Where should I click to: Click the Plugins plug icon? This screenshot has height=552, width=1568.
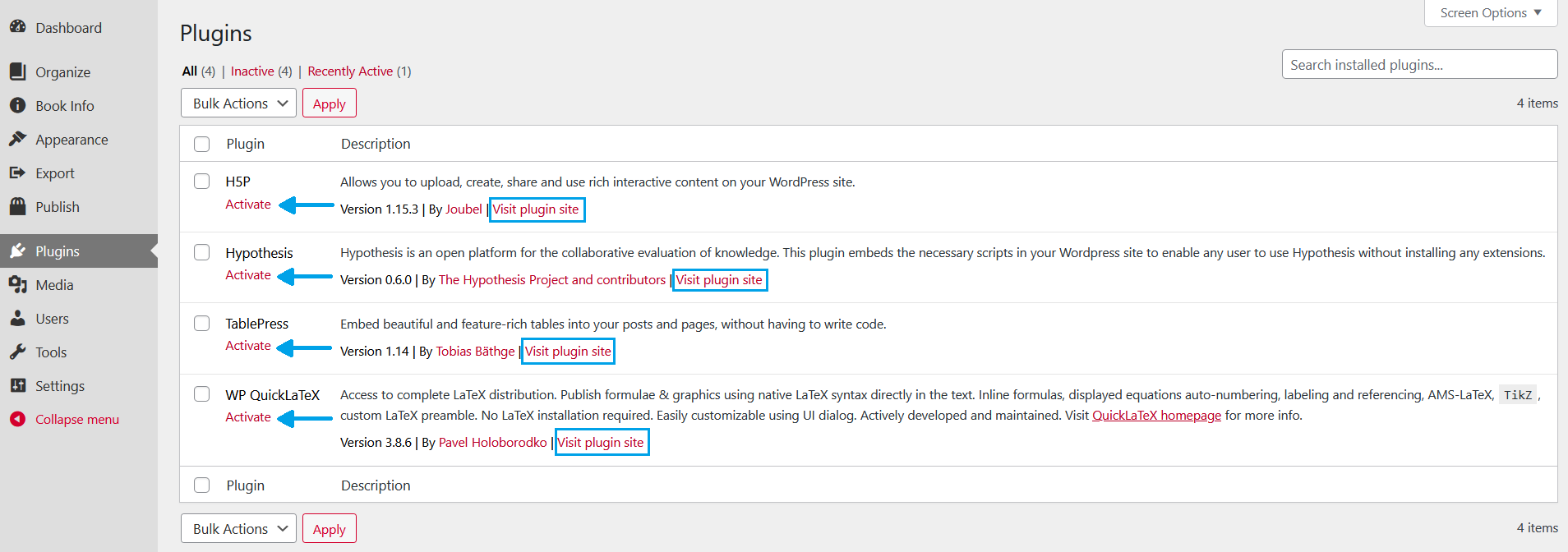point(17,251)
